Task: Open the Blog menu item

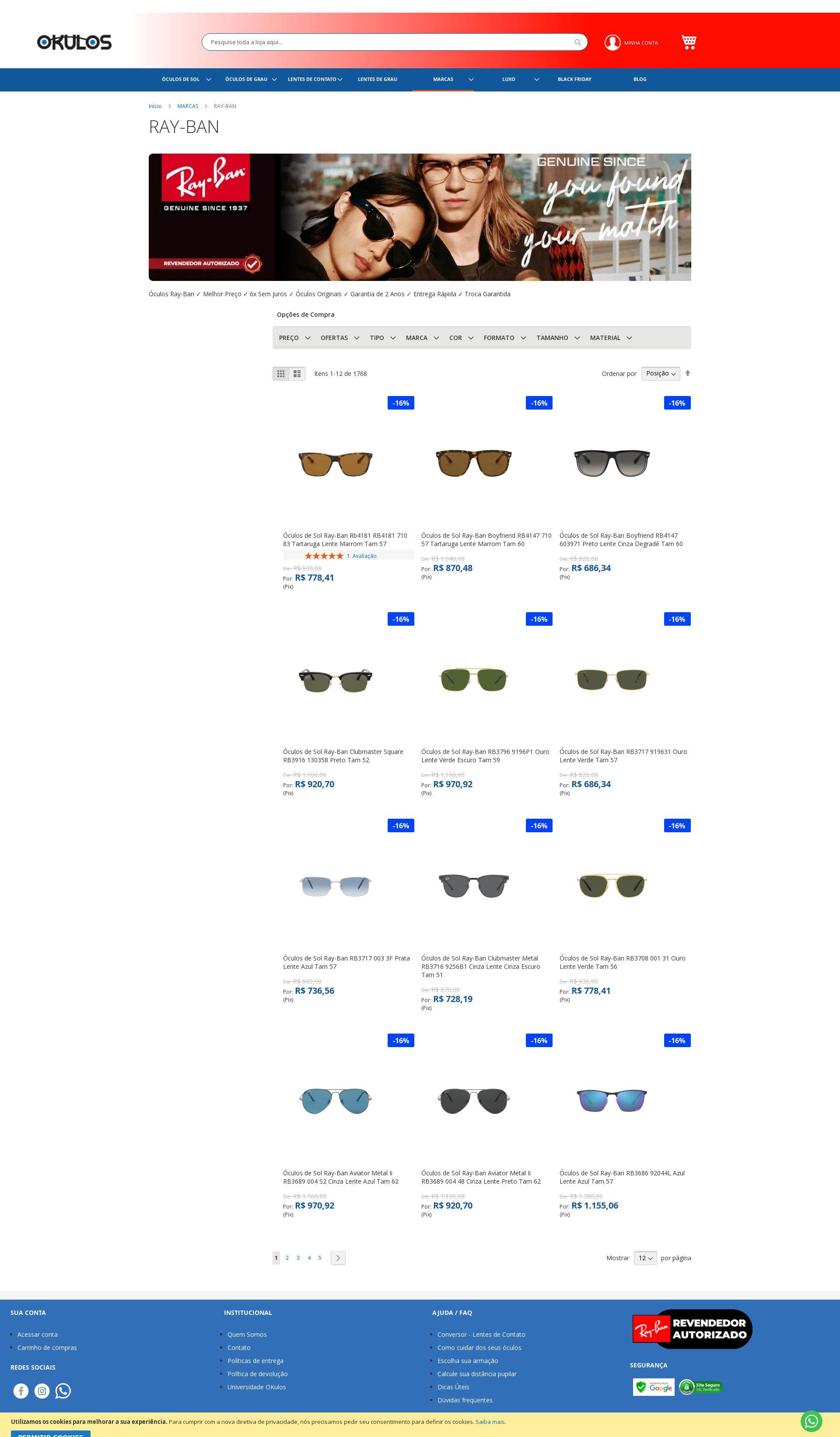Action: [x=640, y=79]
